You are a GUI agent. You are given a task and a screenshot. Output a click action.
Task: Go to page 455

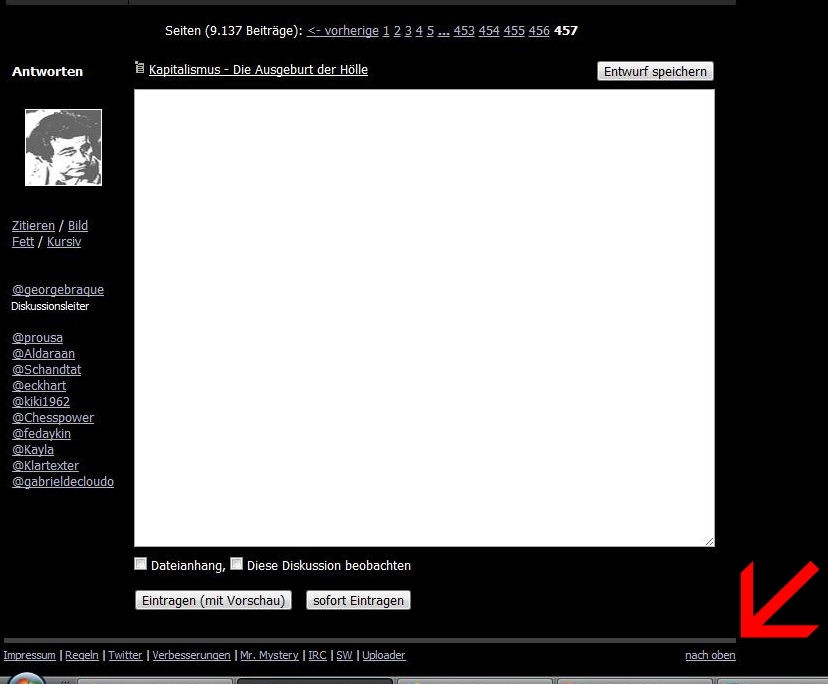pos(514,31)
